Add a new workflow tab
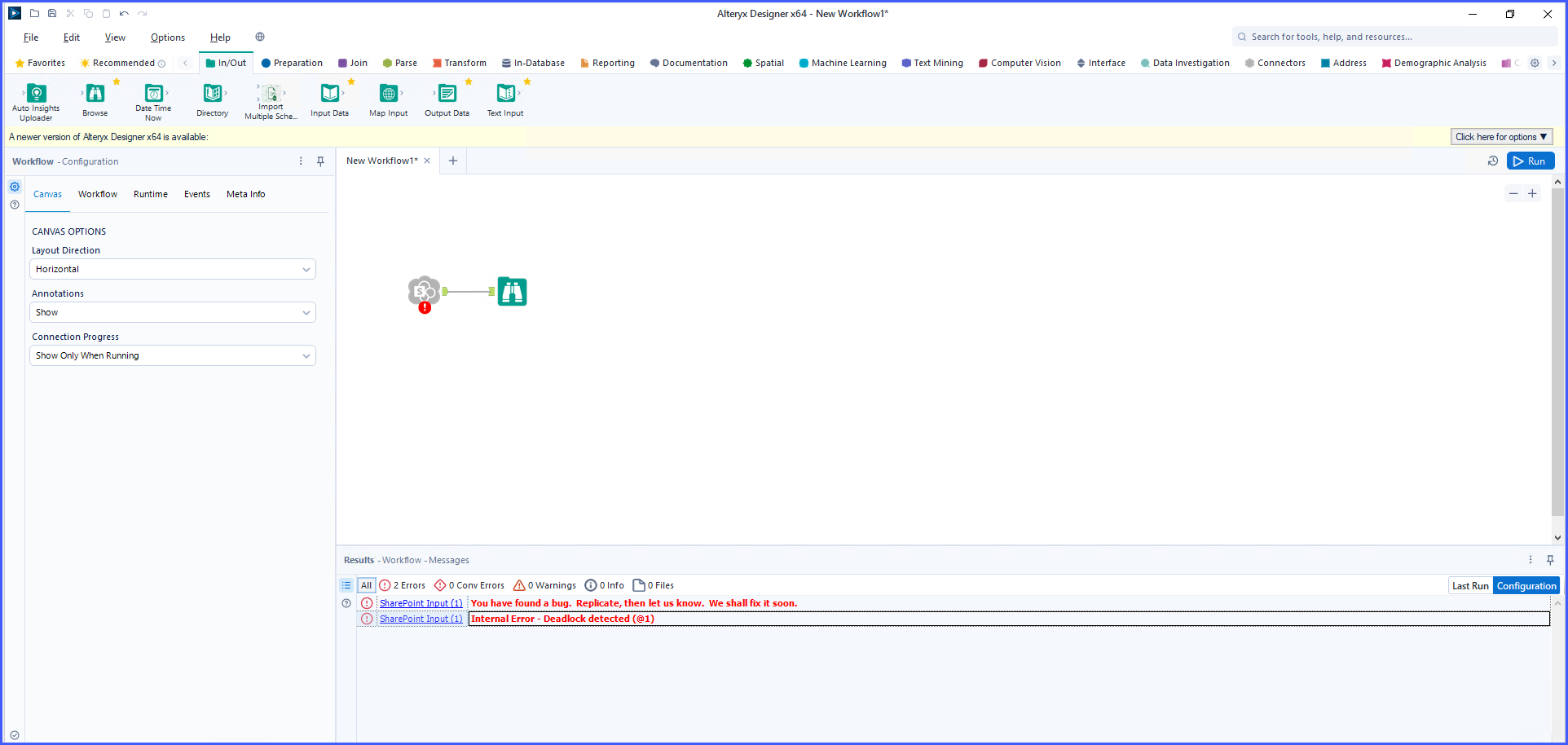Screen dimensions: 1568x745 click(453, 161)
